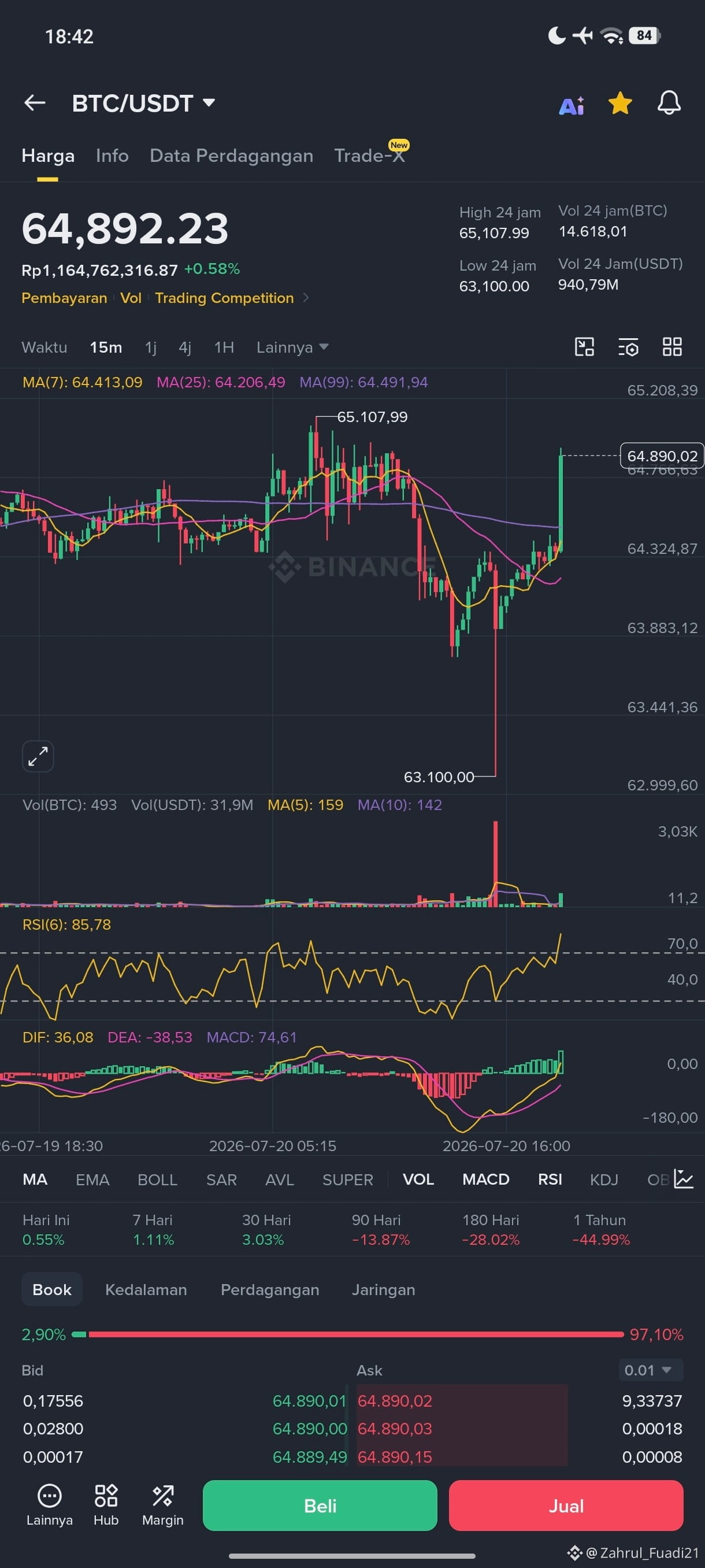Image resolution: width=705 pixels, height=1568 pixels.
Task: Tap the home gesture bar
Action: point(352,1555)
